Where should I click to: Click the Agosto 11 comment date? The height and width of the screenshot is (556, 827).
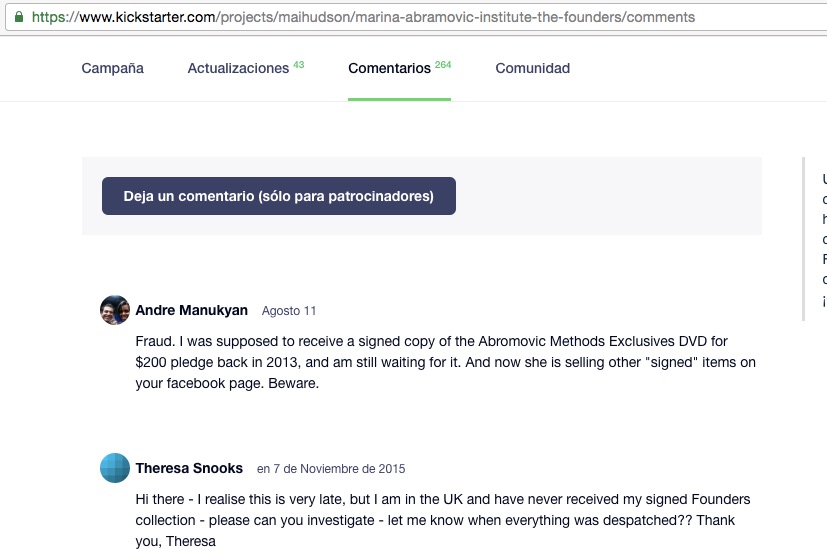(289, 311)
